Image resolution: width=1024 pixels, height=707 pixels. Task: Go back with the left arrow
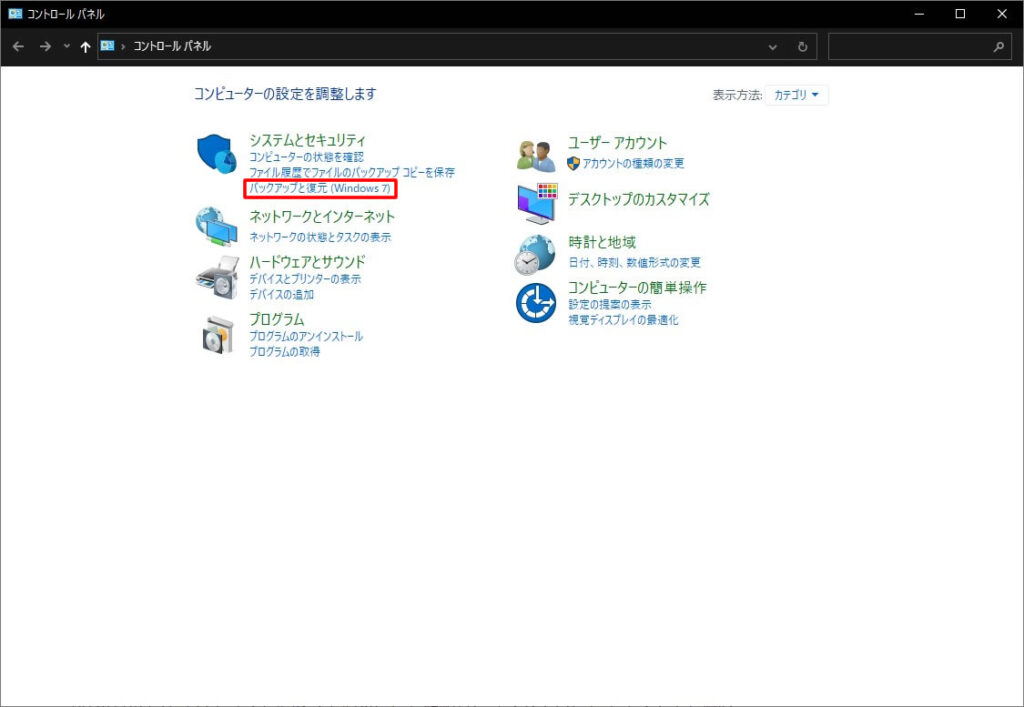[x=18, y=46]
